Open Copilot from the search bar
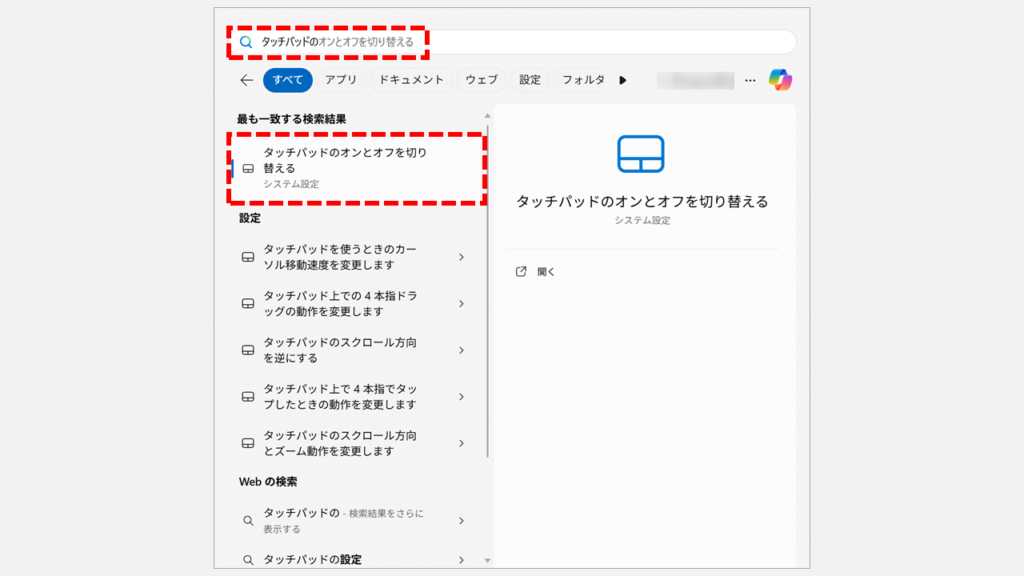 coord(782,80)
